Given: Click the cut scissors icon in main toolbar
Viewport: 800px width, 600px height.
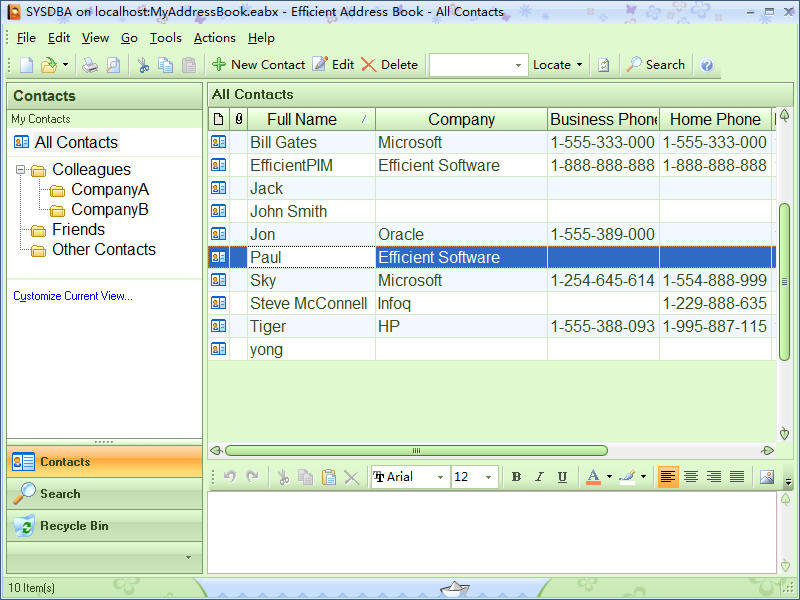Looking at the screenshot, I should (x=143, y=65).
